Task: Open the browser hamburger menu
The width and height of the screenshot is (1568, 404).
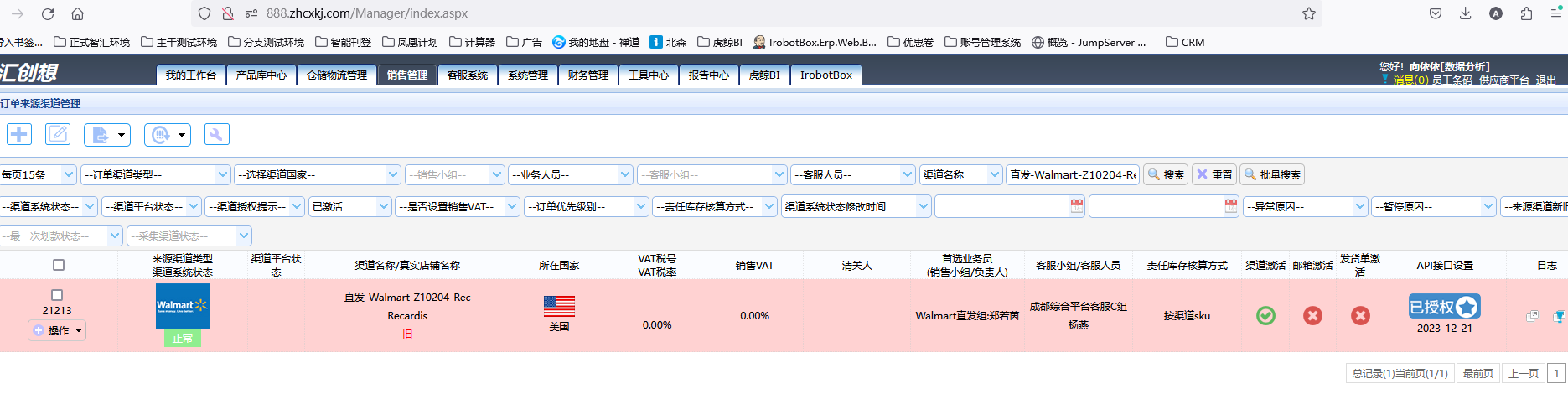Action: point(1556,13)
